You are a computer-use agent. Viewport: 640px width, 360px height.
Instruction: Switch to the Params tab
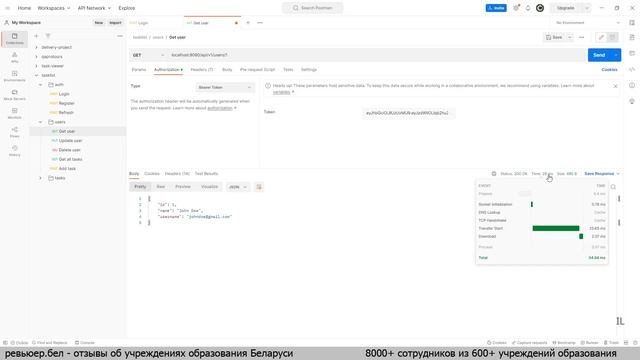139,70
